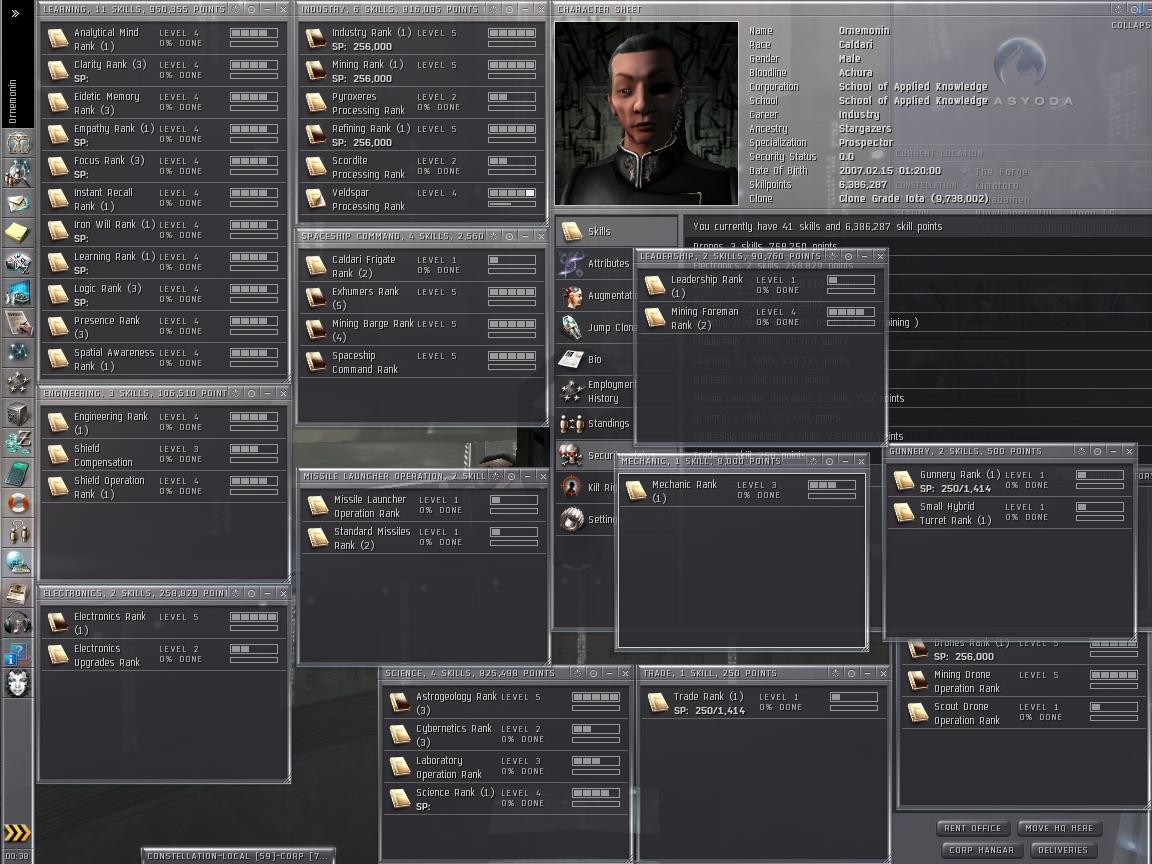Click the Deliveries button

tap(1062, 850)
